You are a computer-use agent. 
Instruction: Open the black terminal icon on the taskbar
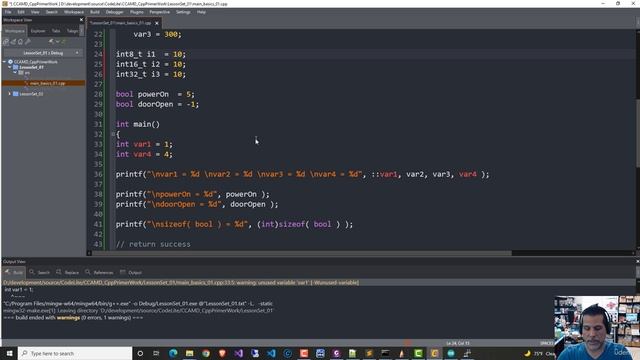click(385, 353)
